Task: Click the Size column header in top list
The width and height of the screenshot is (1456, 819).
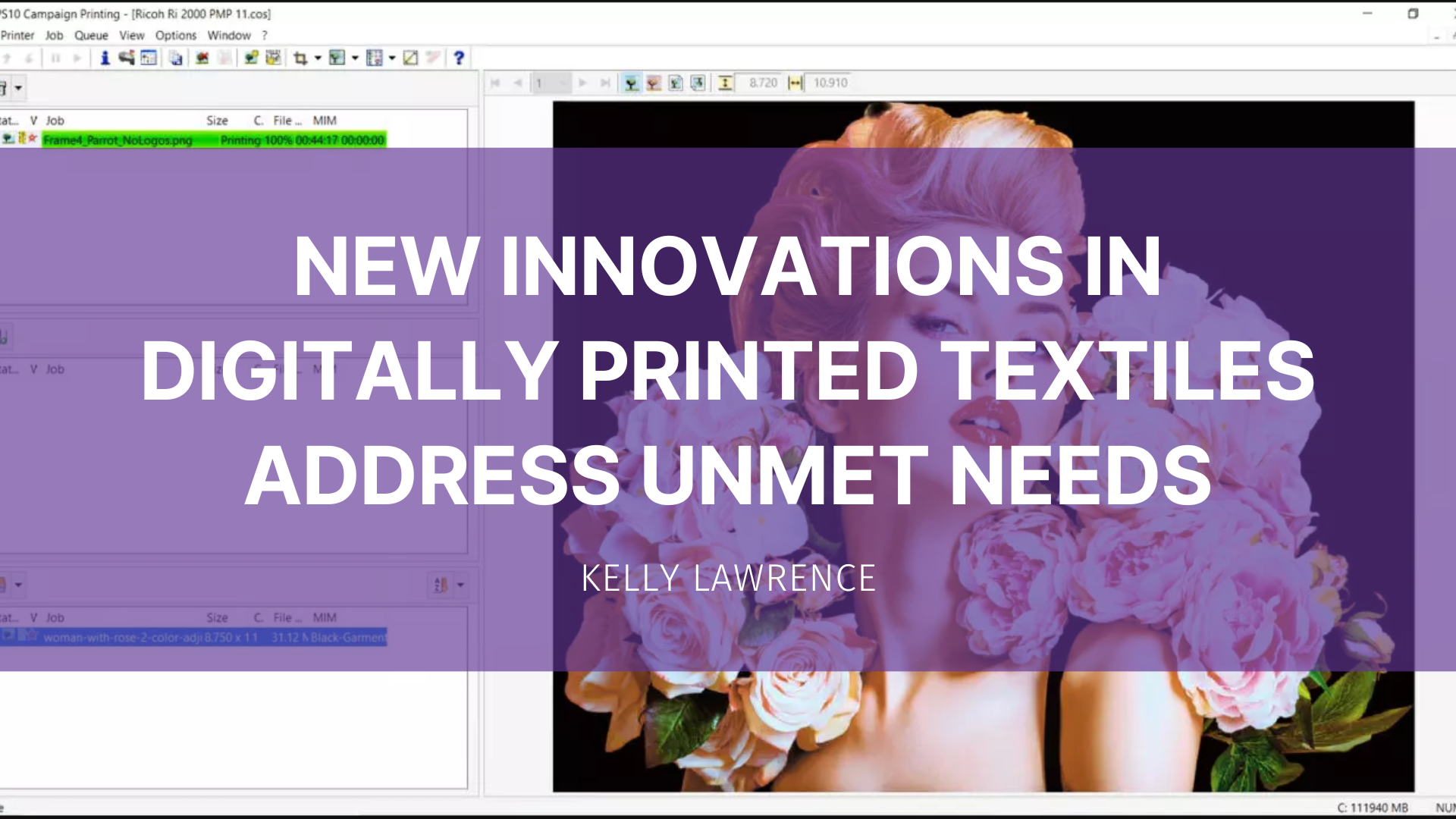Action: pos(218,121)
